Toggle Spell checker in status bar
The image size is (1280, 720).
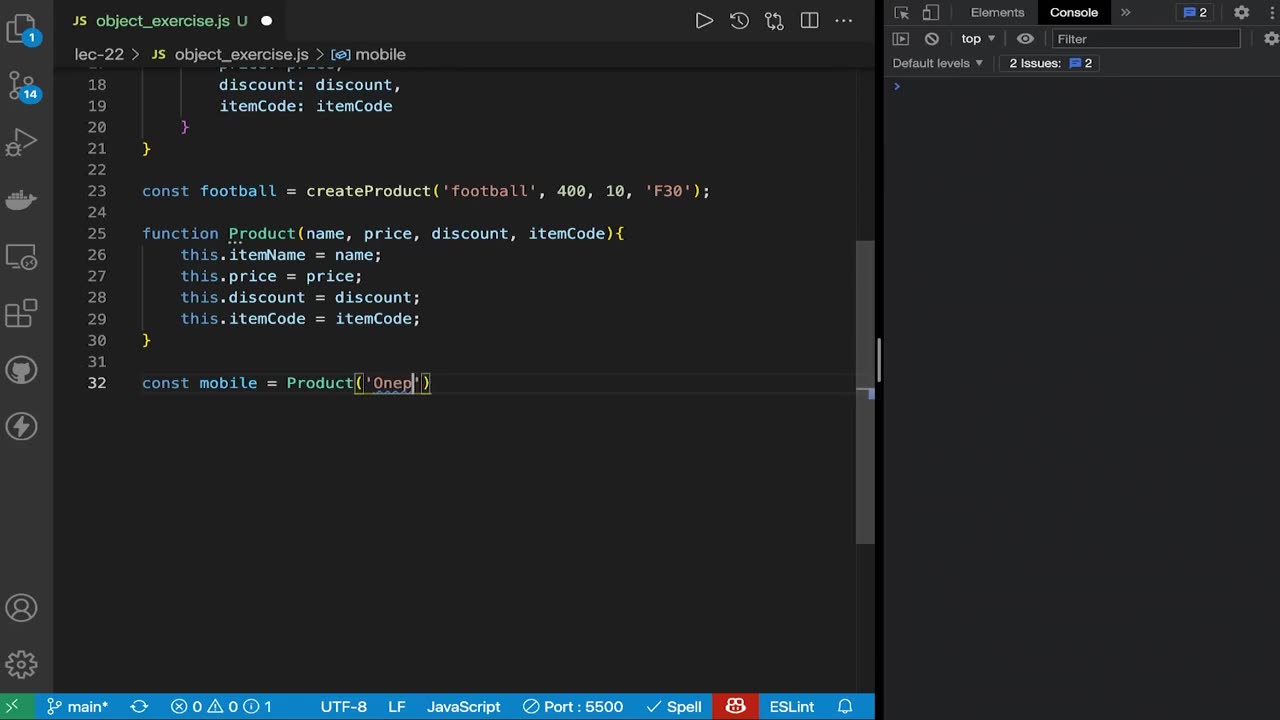click(672, 706)
